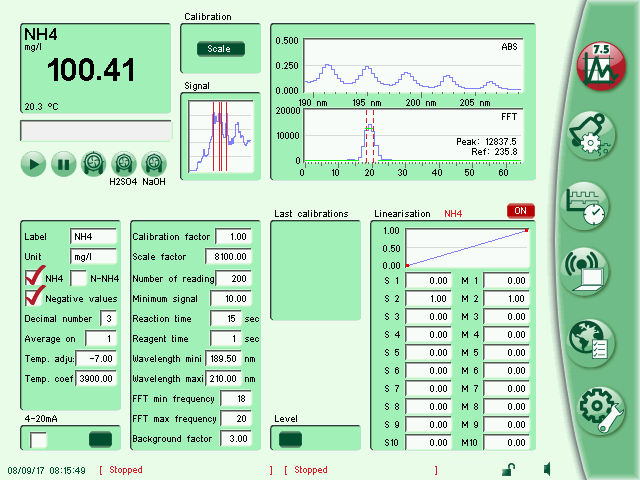Click the padlock icon in status bar
Screen dimensions: 640x480
(508, 469)
